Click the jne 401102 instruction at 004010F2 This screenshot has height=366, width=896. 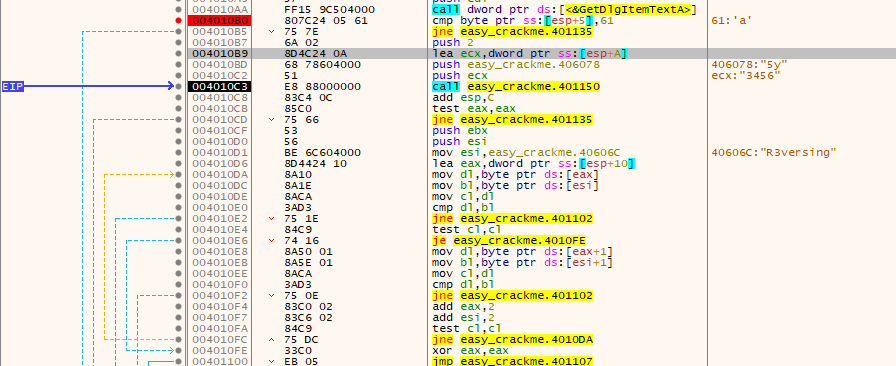[513, 296]
